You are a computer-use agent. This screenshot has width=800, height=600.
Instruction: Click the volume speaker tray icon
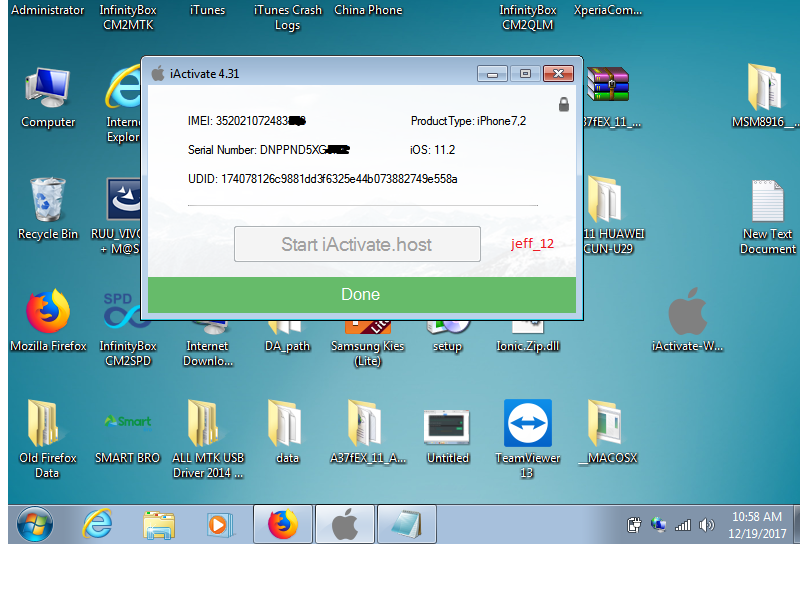click(707, 525)
